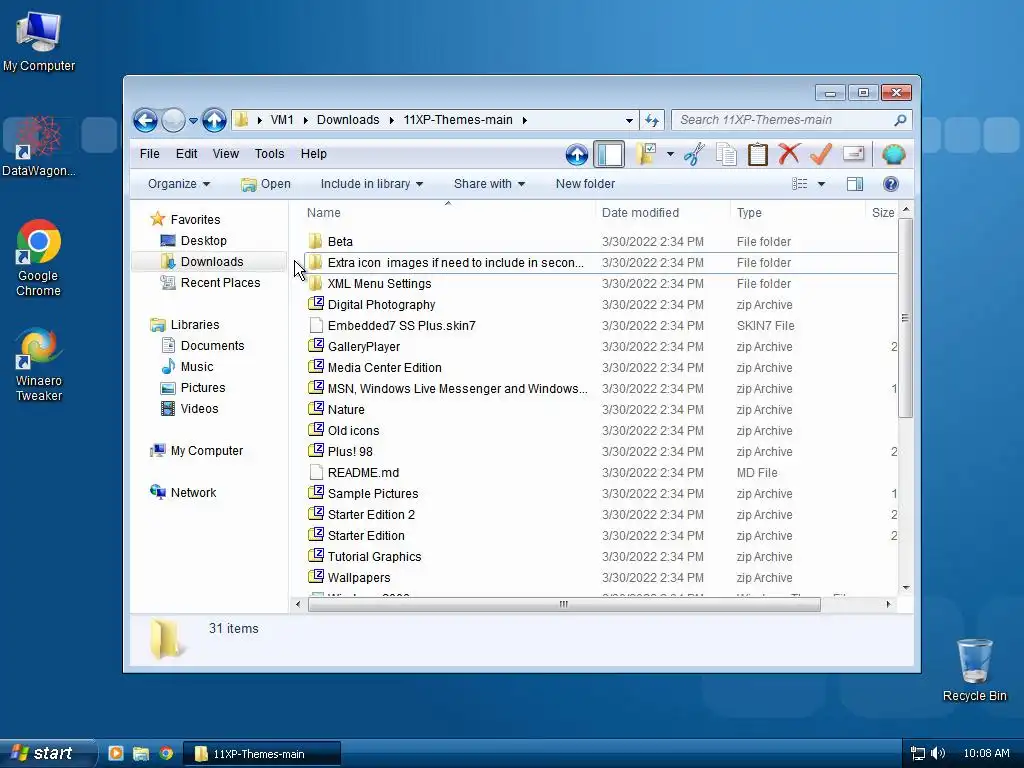Image resolution: width=1024 pixels, height=768 pixels.
Task: Click the folder options toolbar icon
Action: (x=646, y=154)
